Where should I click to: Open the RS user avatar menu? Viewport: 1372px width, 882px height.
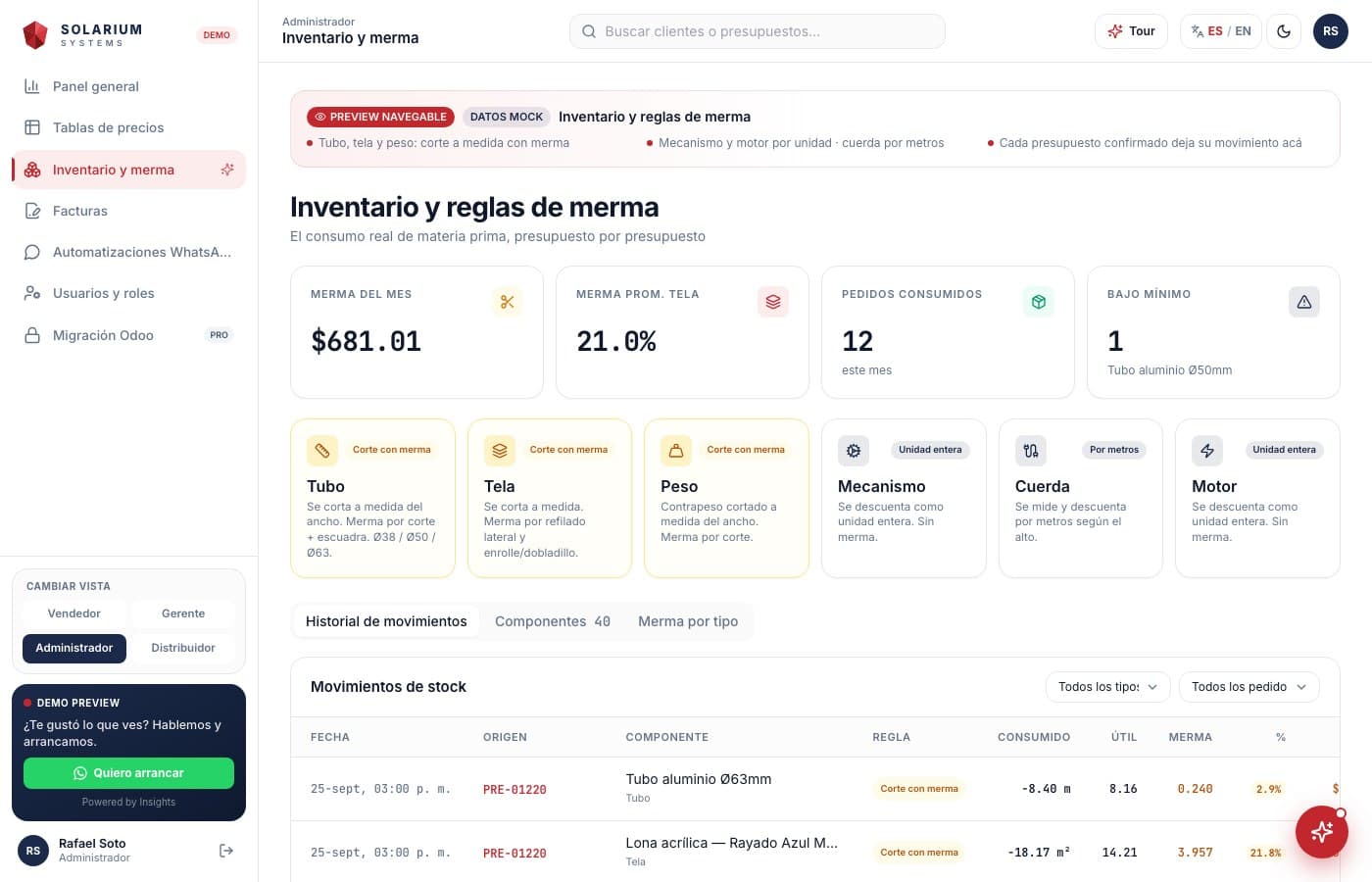1331,31
